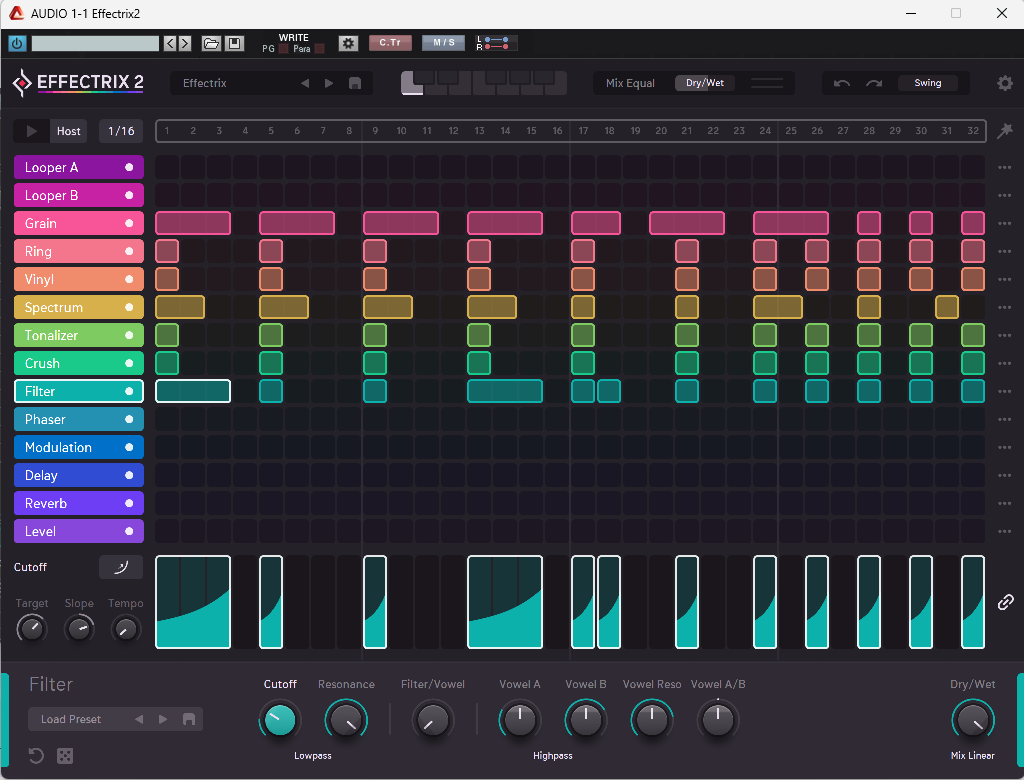Open options dots for Looper A row
Image resolution: width=1024 pixels, height=780 pixels.
[1004, 168]
